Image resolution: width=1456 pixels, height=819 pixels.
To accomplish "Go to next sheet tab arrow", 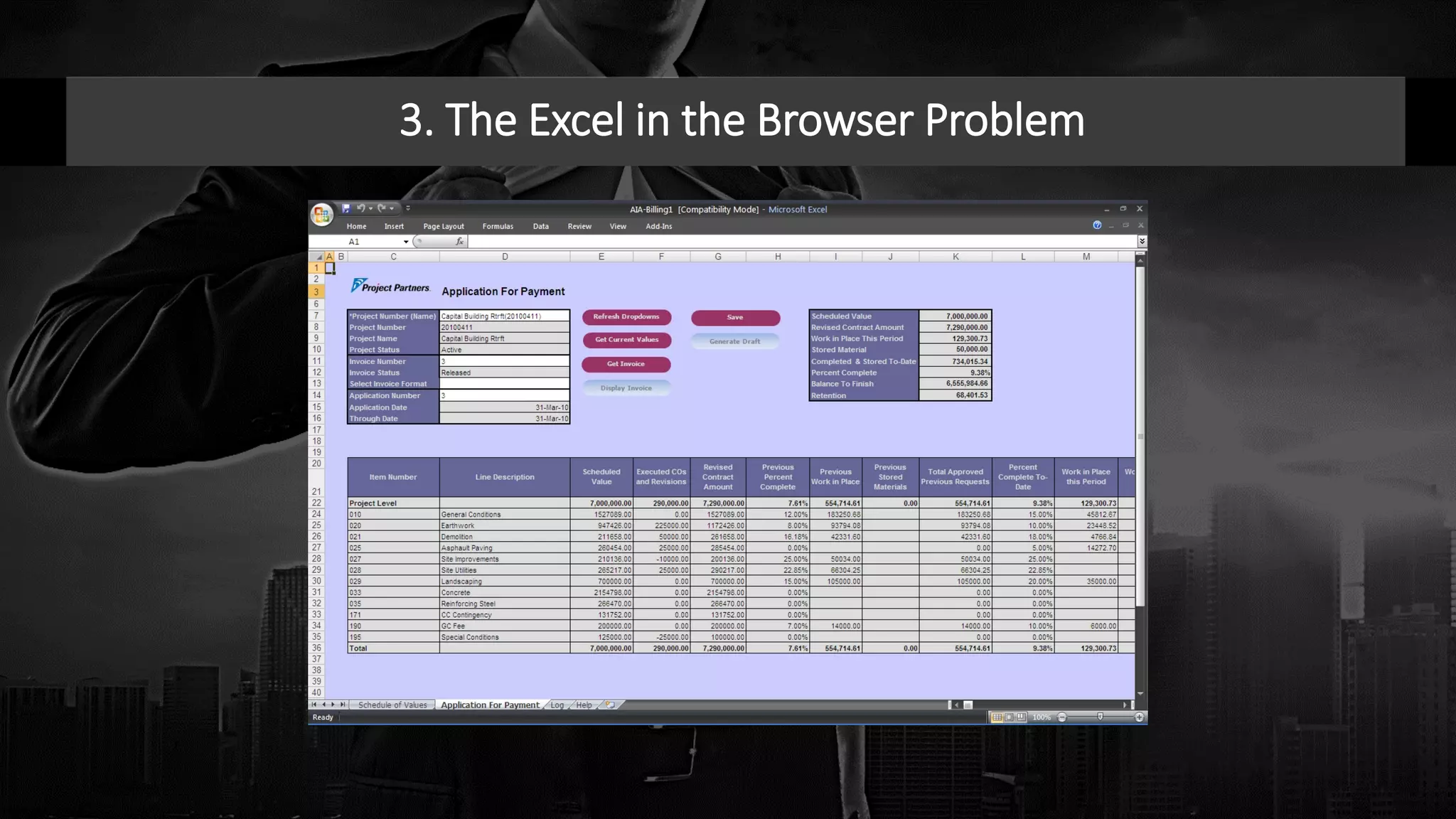I will pos(333,705).
